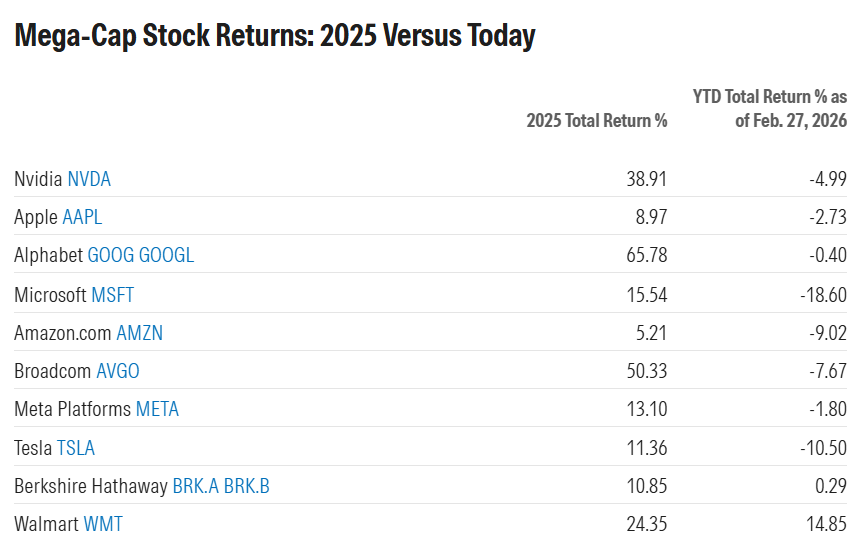This screenshot has width=868, height=554.
Task: Click the WMT ticker link
Action: click(x=103, y=525)
